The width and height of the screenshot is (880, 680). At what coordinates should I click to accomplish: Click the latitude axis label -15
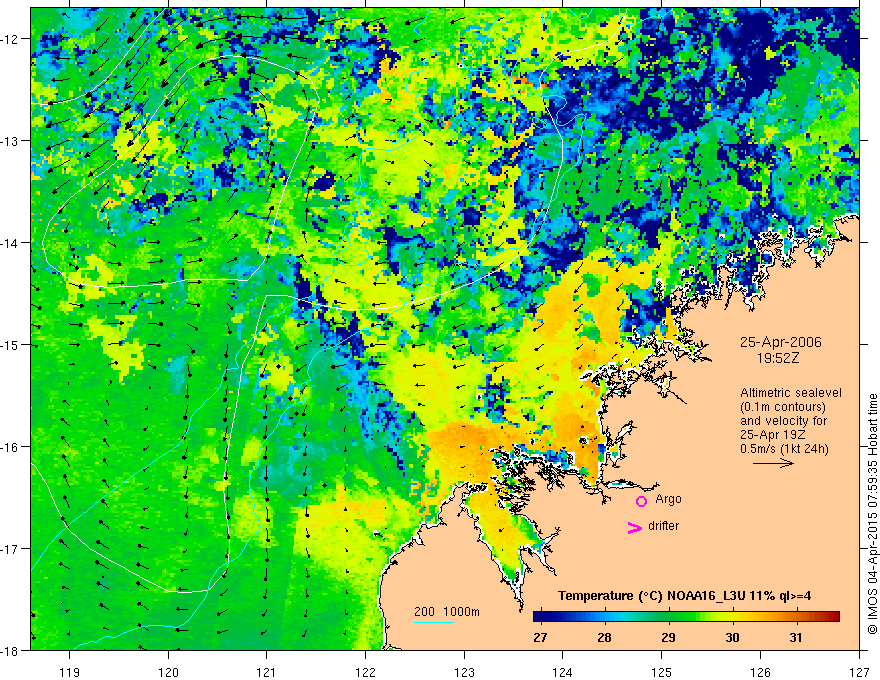coord(11,345)
